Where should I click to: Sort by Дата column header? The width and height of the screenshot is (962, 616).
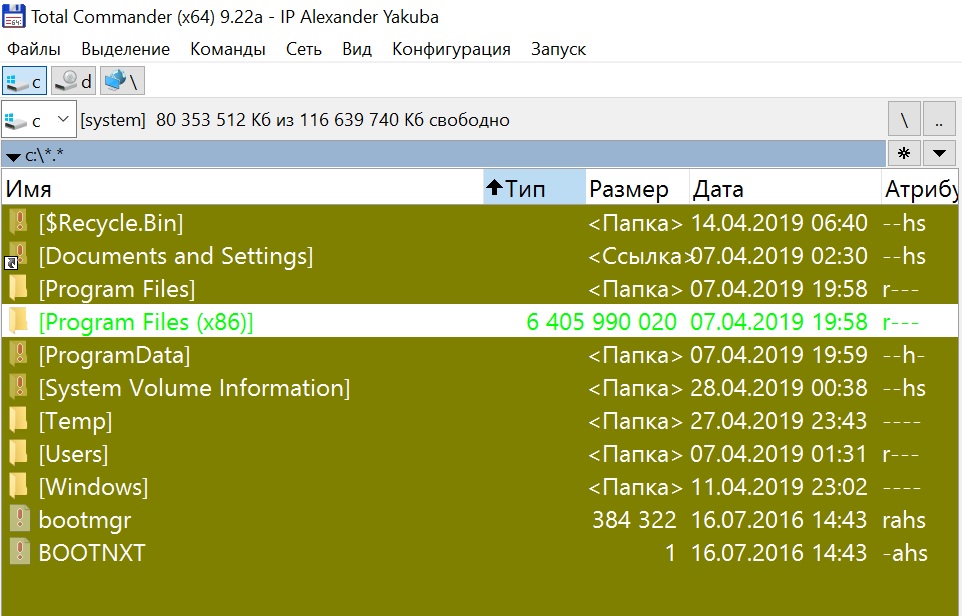tap(785, 188)
